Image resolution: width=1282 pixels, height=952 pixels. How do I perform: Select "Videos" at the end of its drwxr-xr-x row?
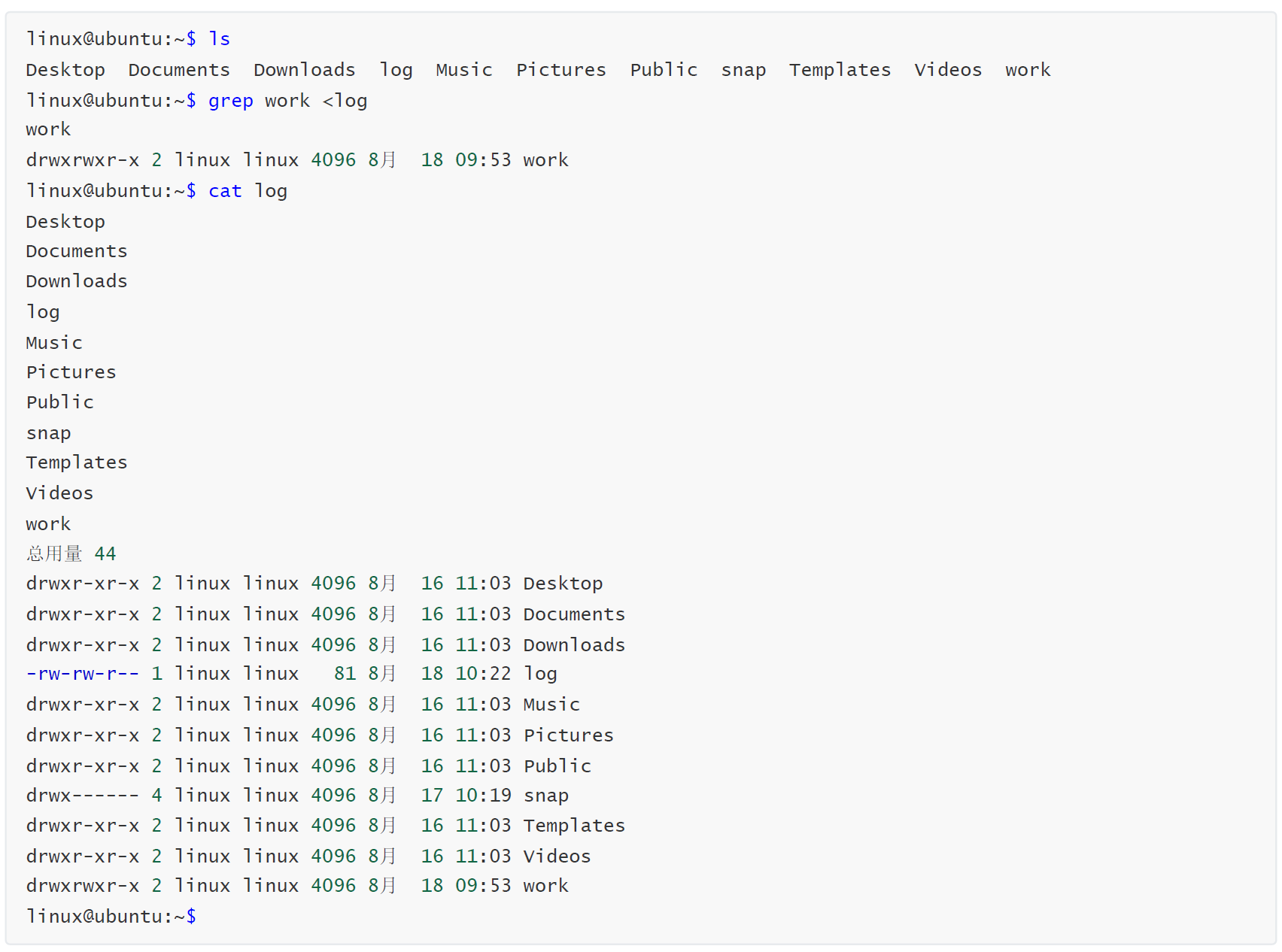tap(557, 856)
